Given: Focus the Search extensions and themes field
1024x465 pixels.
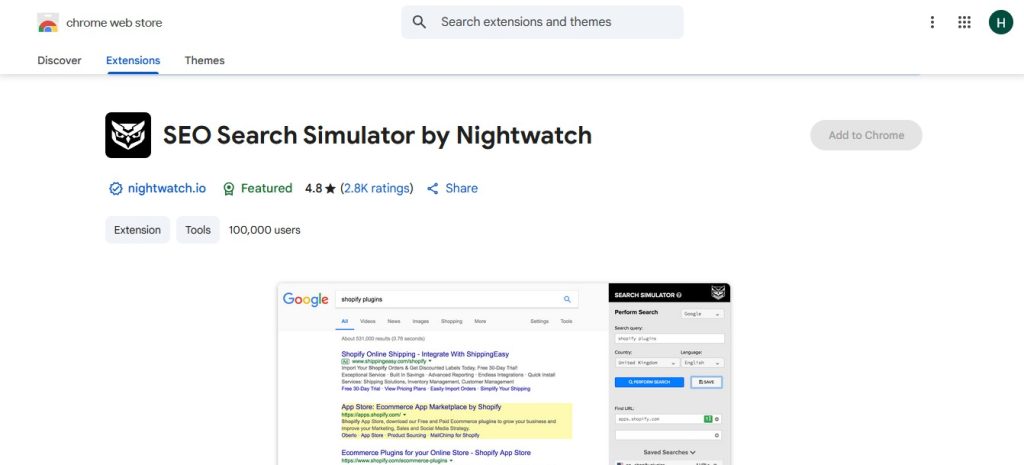Looking at the screenshot, I should pyautogui.click(x=542, y=22).
